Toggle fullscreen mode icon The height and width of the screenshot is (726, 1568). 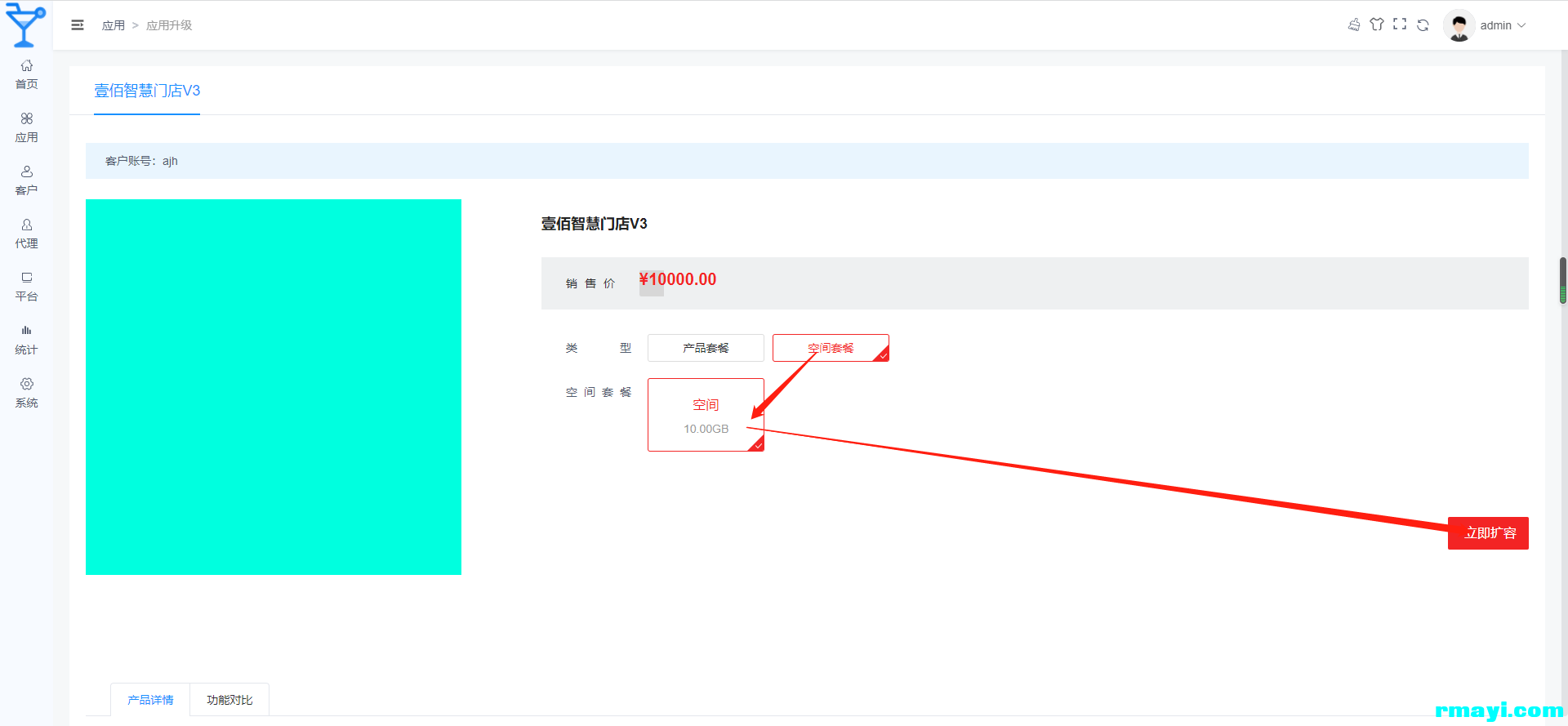click(x=1400, y=24)
